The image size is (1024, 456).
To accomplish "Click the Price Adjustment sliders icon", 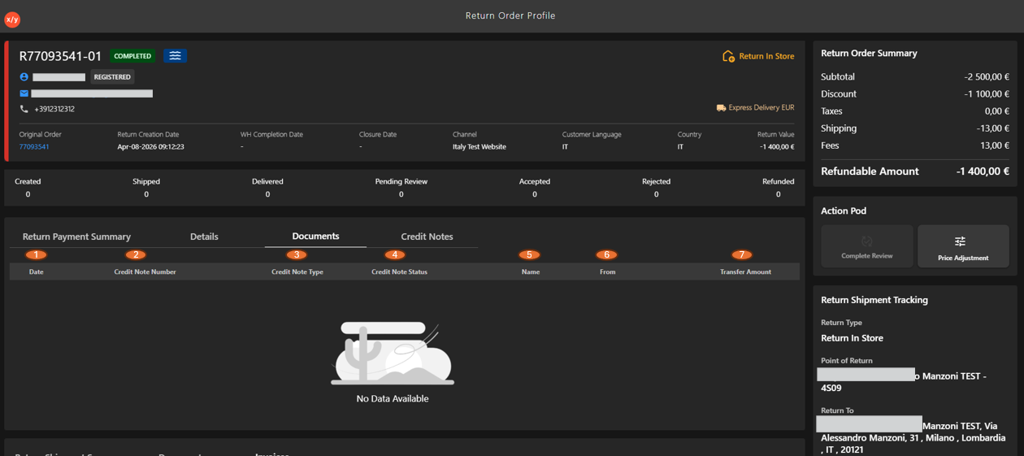I will coord(960,241).
